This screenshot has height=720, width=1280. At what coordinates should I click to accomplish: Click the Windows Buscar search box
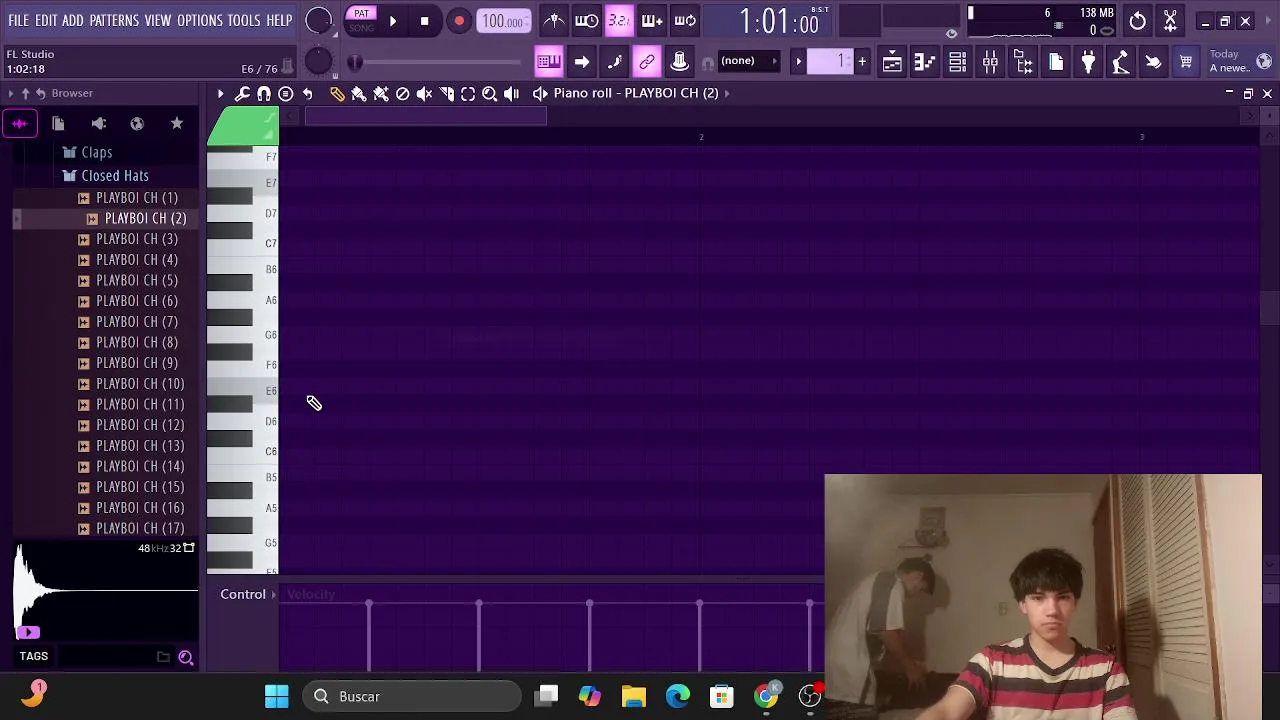click(413, 696)
